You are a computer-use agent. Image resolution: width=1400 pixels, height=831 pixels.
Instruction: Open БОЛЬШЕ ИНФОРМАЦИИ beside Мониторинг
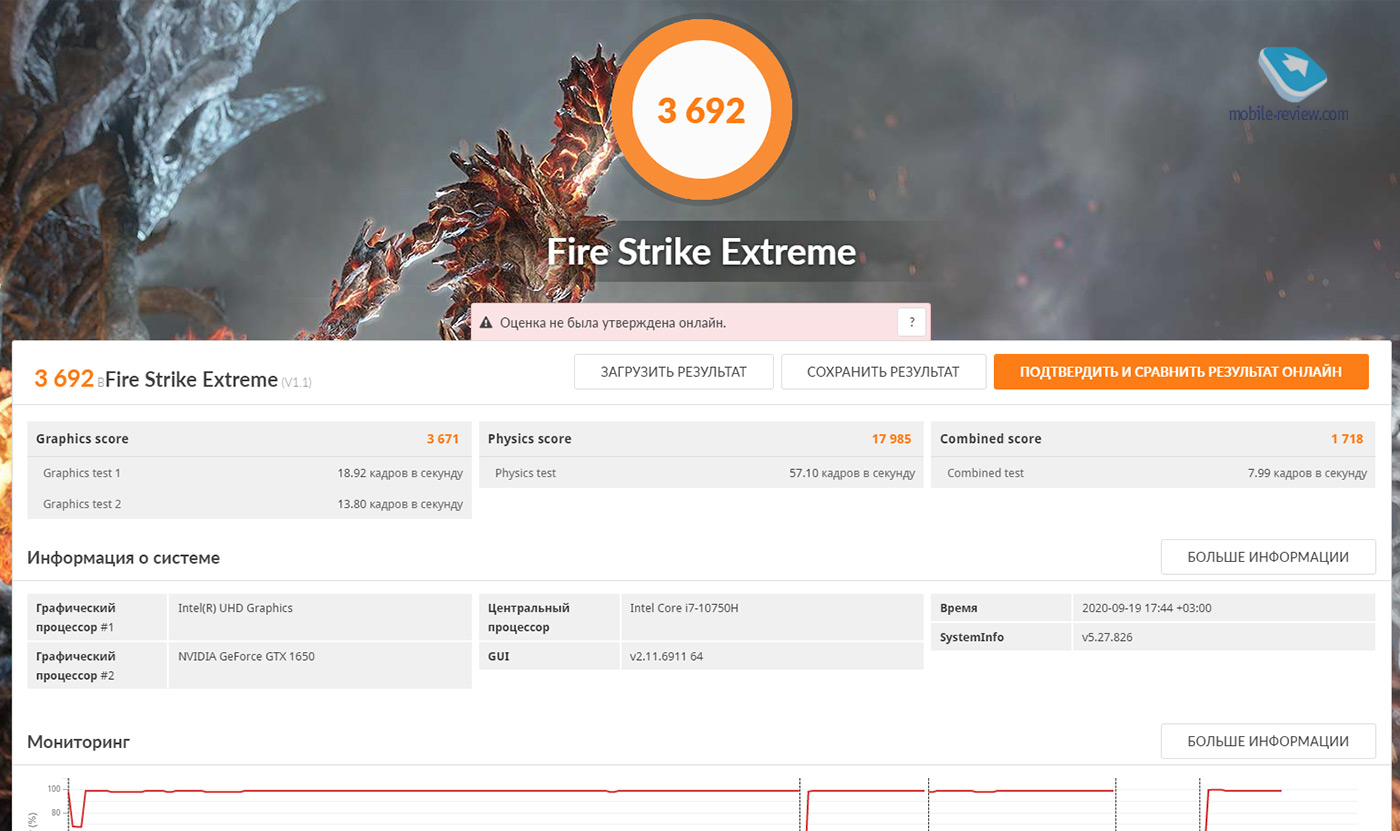pyautogui.click(x=1268, y=741)
